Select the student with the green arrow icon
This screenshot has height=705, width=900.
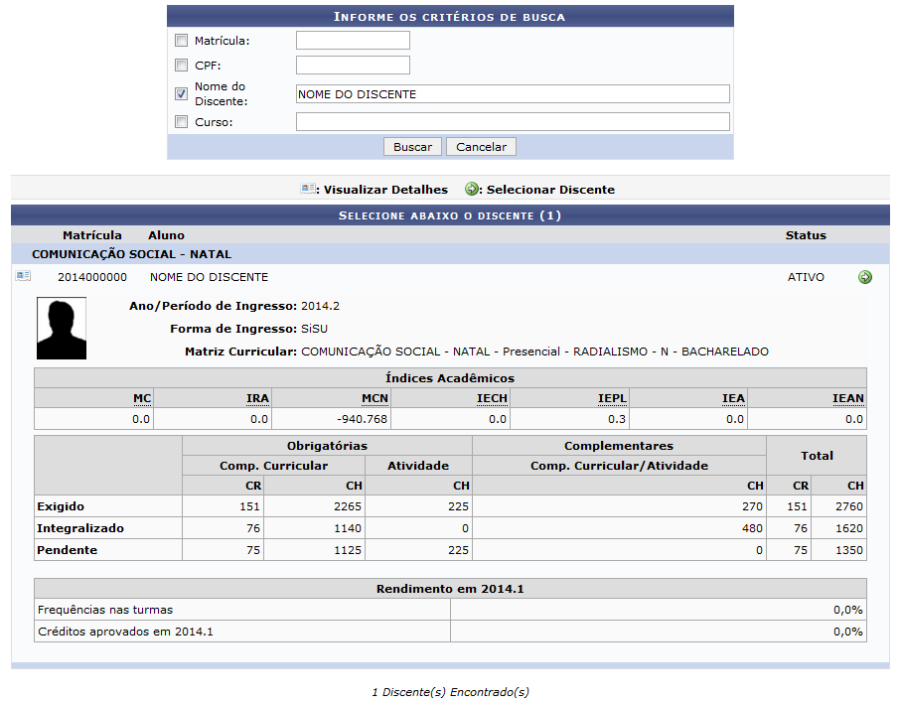pyautogui.click(x=865, y=277)
